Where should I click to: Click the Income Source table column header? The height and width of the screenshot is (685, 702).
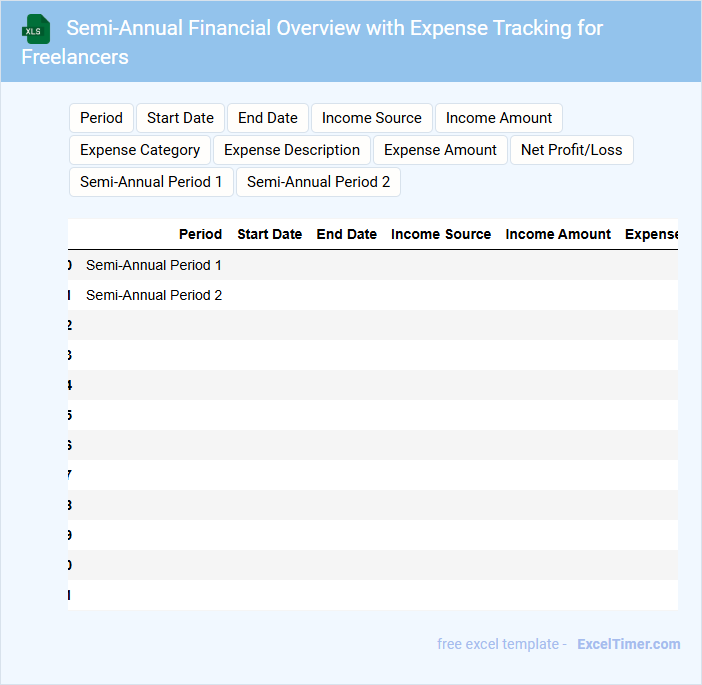coord(441,234)
